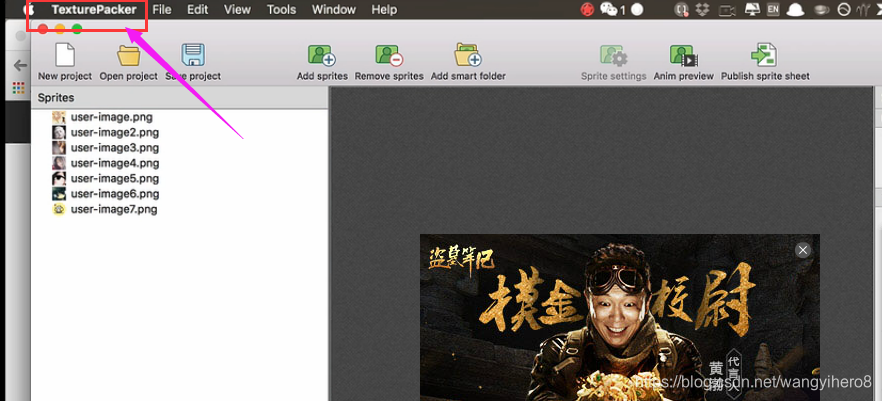Image resolution: width=882 pixels, height=401 pixels.
Task: Click the Dropbox icon in menu bar
Action: [702, 10]
